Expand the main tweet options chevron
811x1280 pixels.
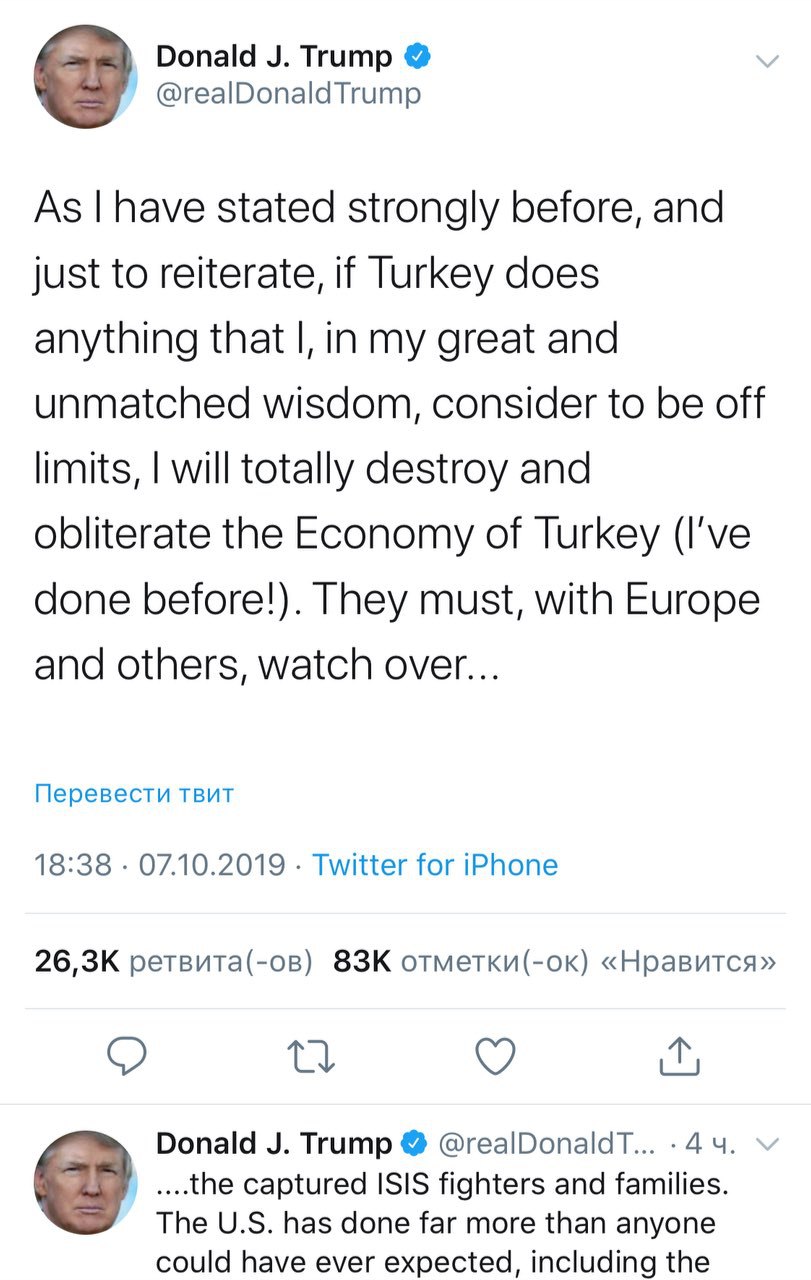tap(765, 61)
